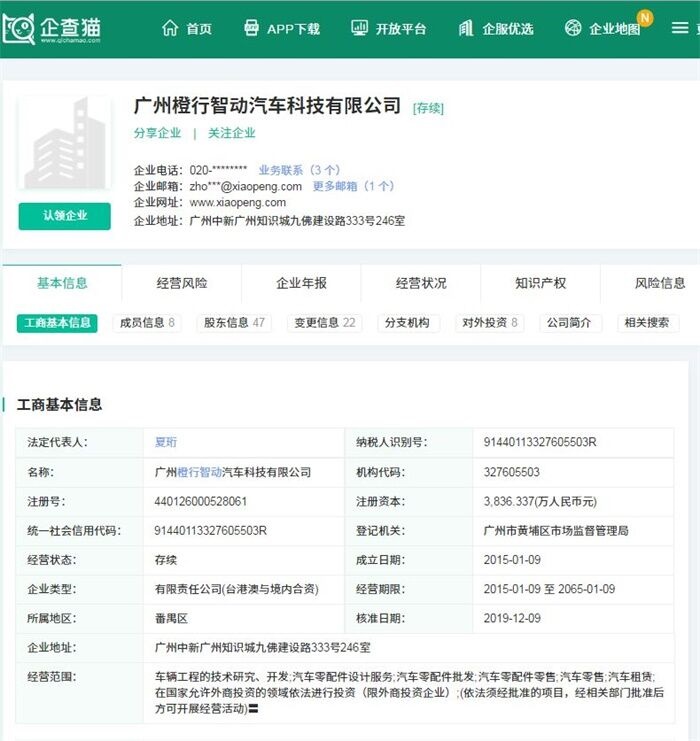Switch to the 经营风险 tab

[x=182, y=283]
